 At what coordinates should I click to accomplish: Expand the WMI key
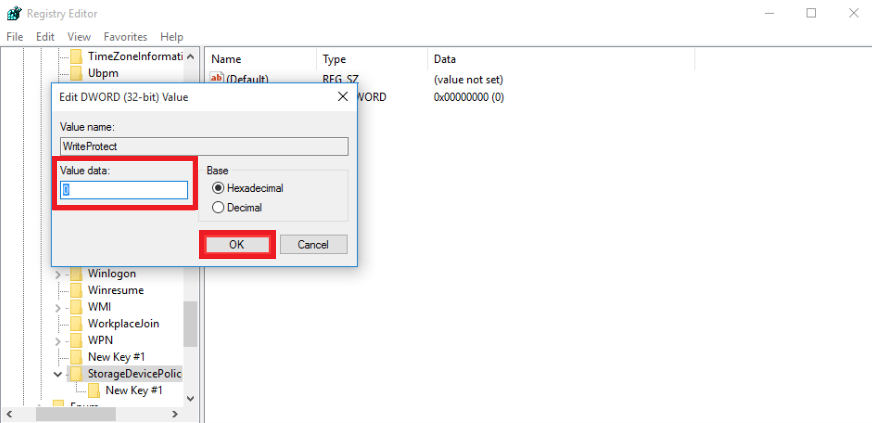pos(58,307)
